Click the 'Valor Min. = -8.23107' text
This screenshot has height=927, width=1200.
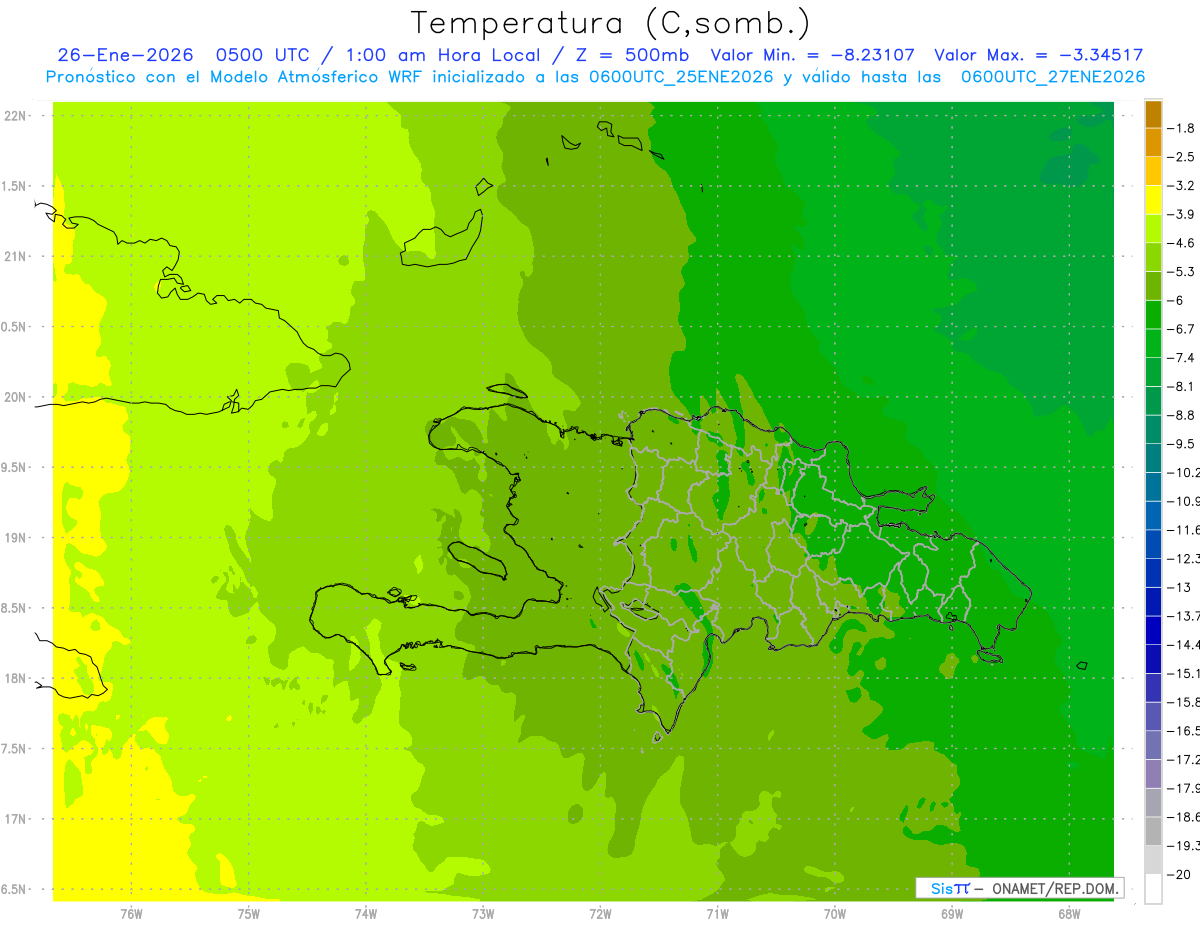point(812,56)
